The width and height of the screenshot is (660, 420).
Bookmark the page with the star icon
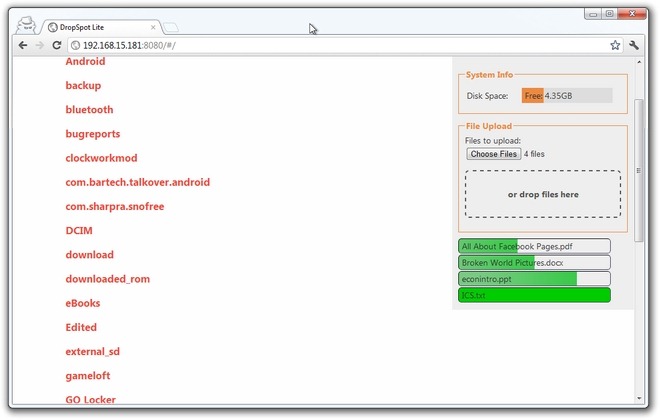615,45
